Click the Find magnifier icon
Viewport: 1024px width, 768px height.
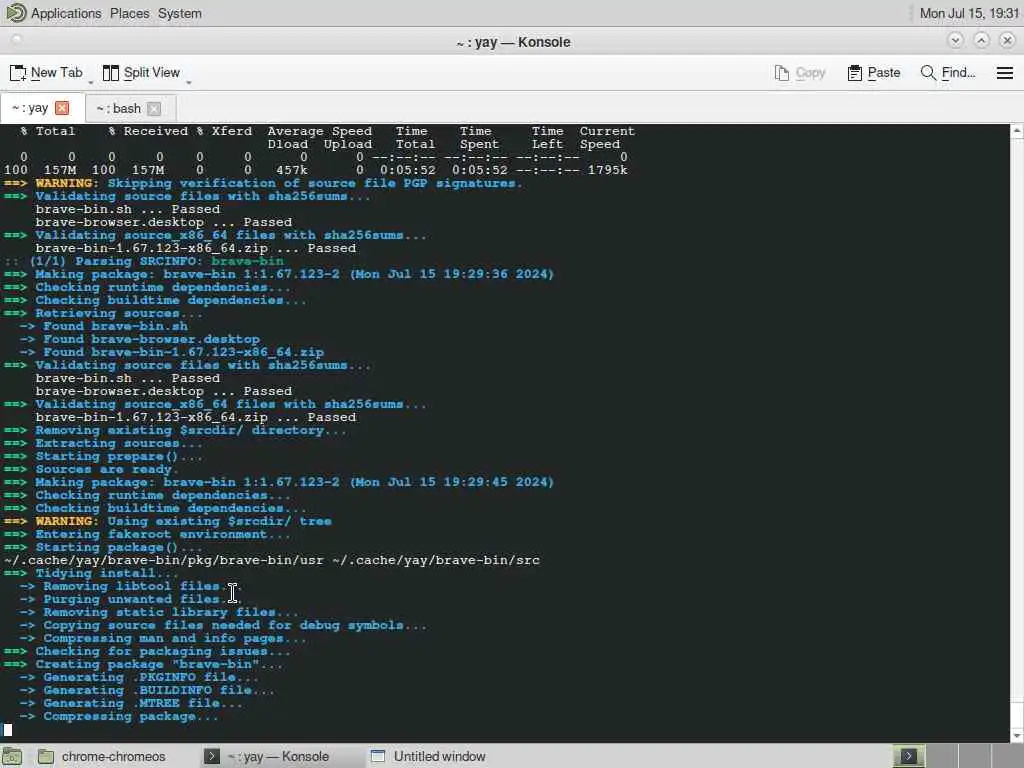point(927,72)
